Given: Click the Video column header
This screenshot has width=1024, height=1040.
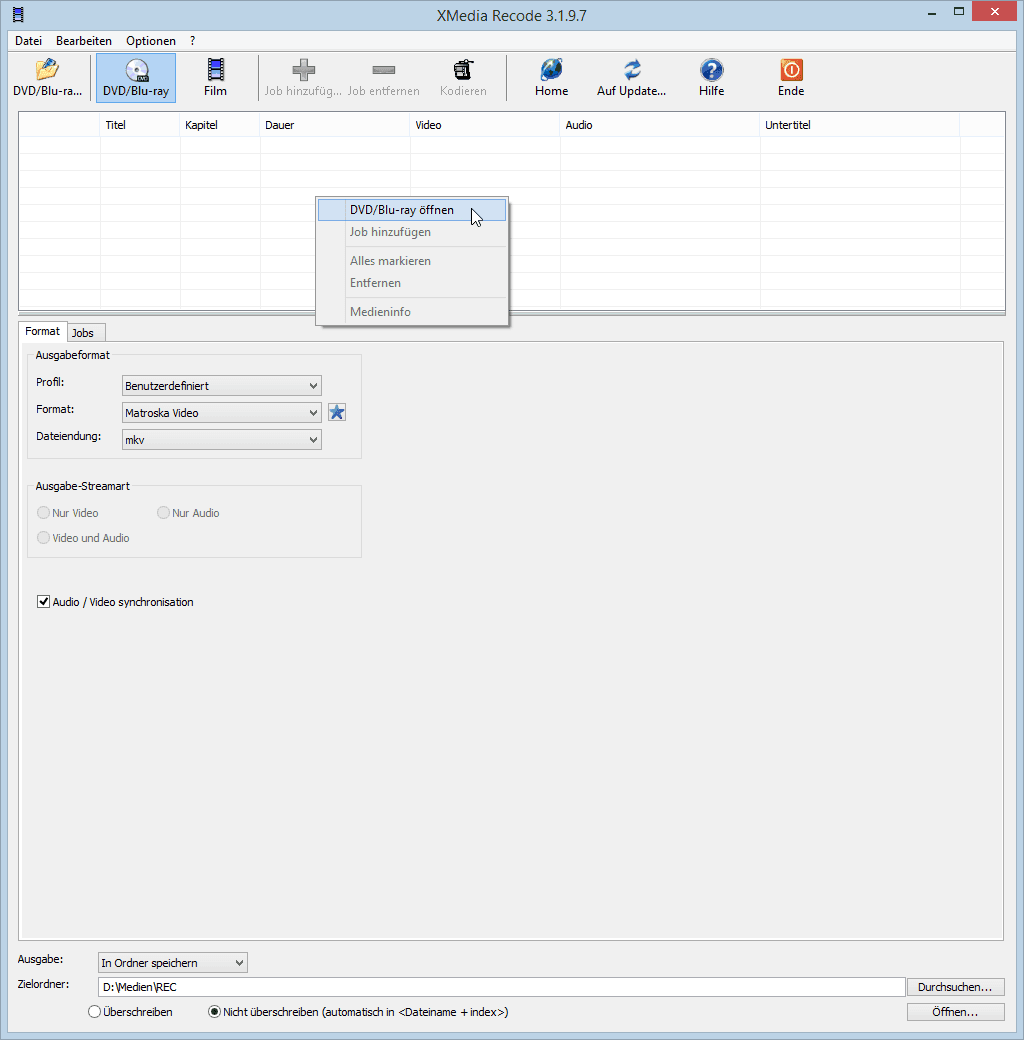Looking at the screenshot, I should 485,125.
